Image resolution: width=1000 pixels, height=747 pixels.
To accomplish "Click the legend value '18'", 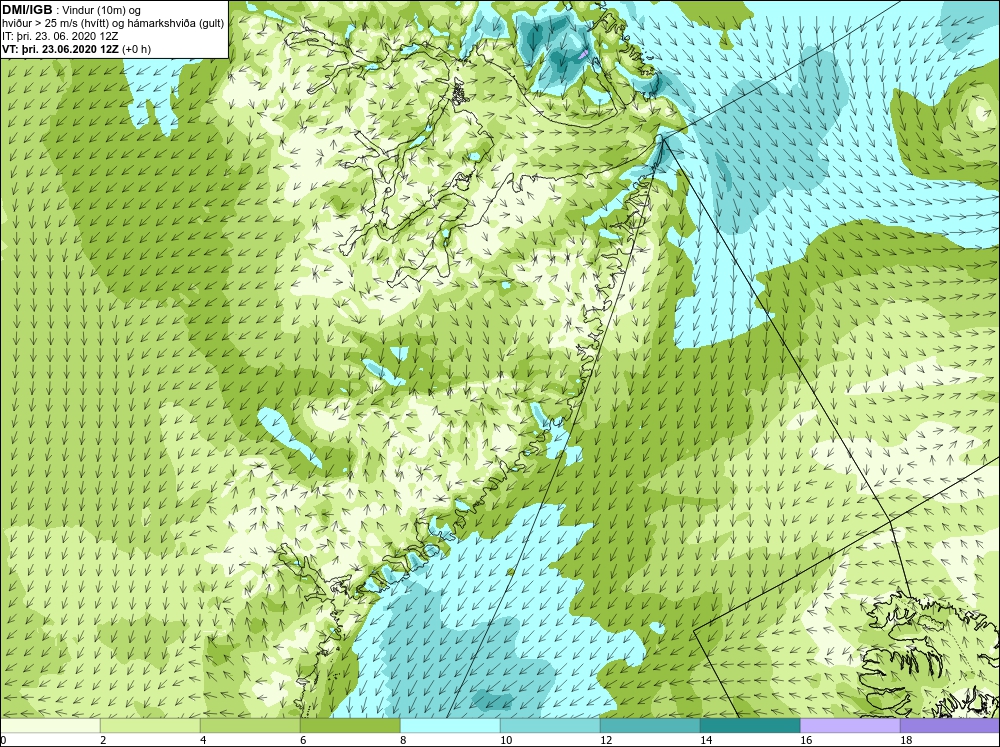I will pyautogui.click(x=906, y=740).
